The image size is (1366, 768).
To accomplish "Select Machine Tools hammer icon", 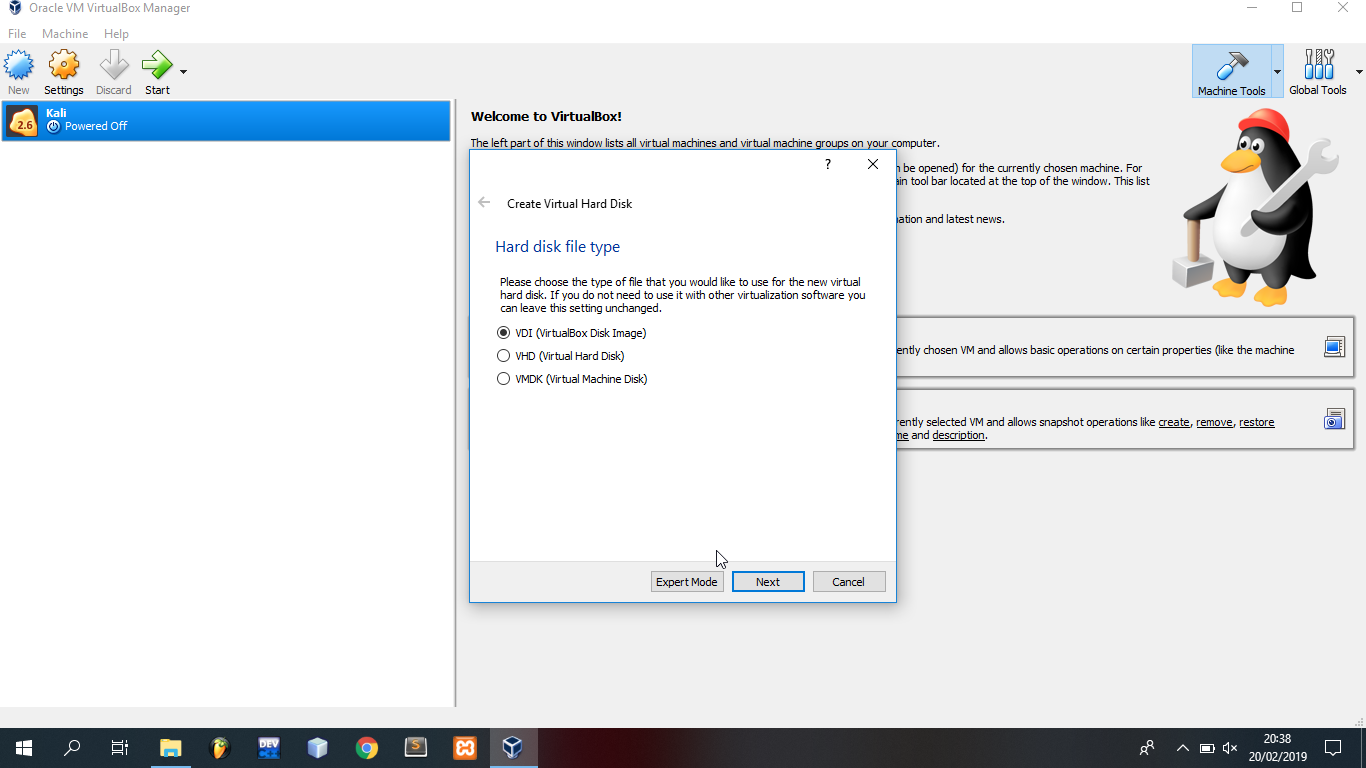I will (1231, 66).
